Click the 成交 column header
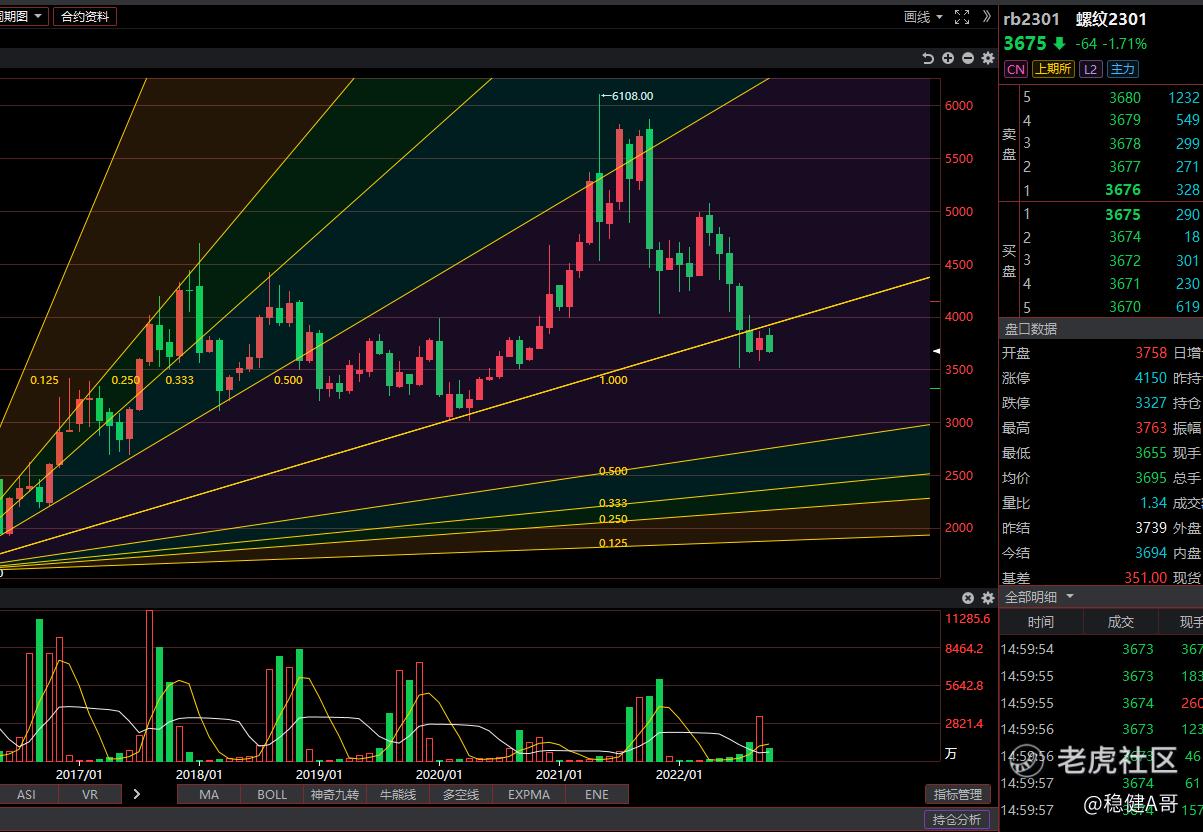The image size is (1203, 832). coord(1121,622)
